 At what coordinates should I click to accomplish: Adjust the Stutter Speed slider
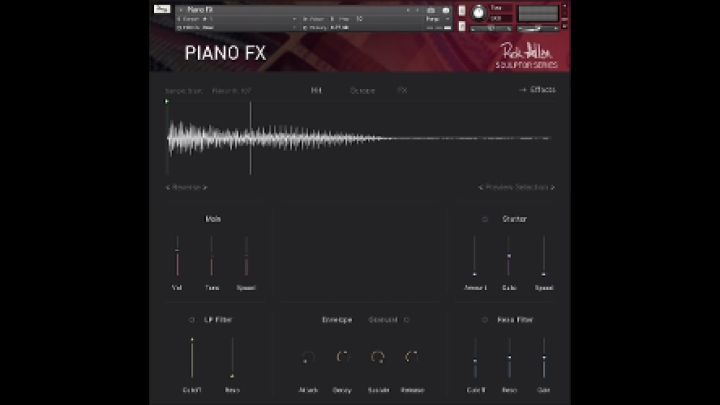(544, 256)
